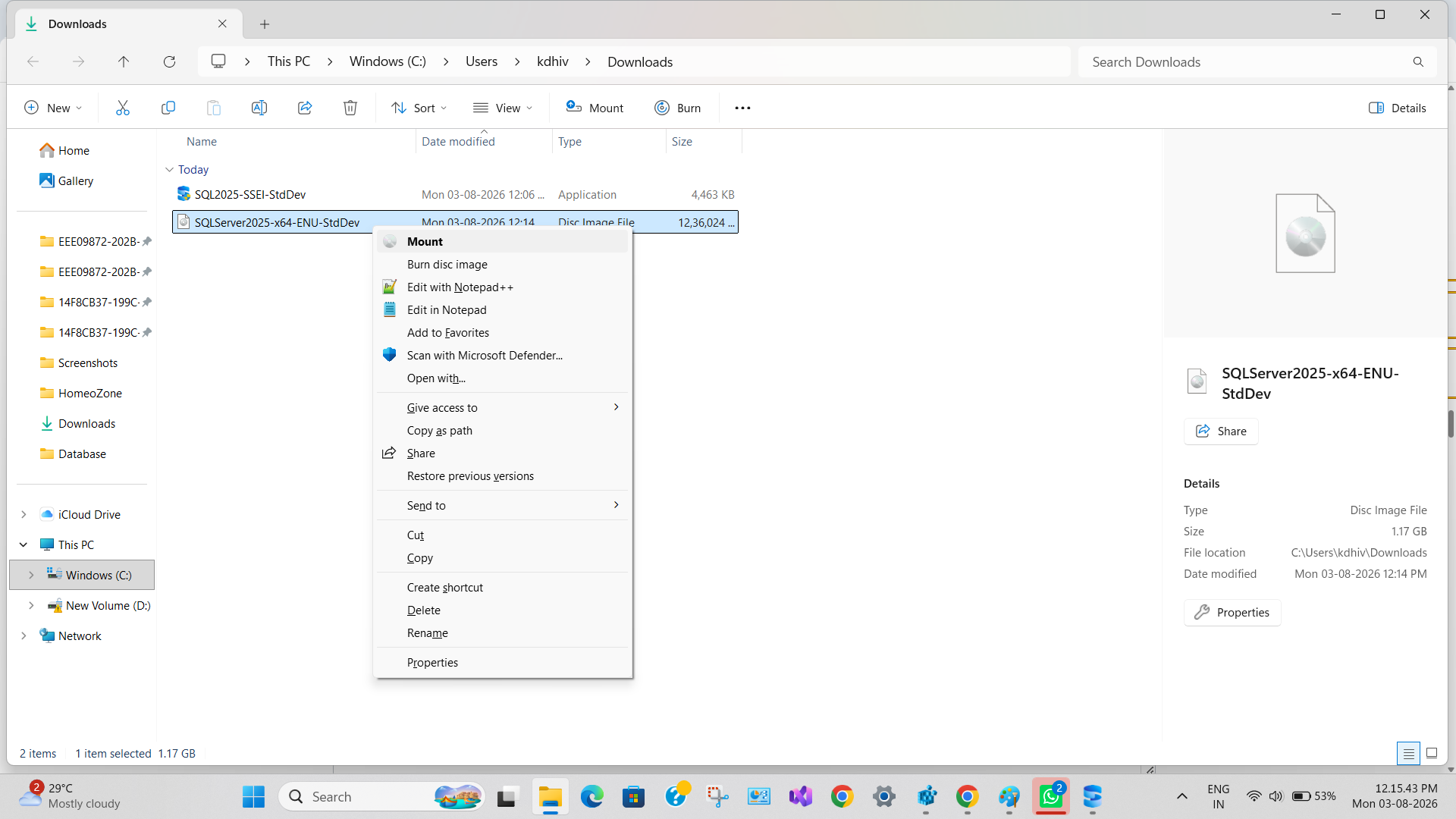Screen dimensions: 1456x819
Task: Choose Scan with Microsoft Defender
Action: 504,355
